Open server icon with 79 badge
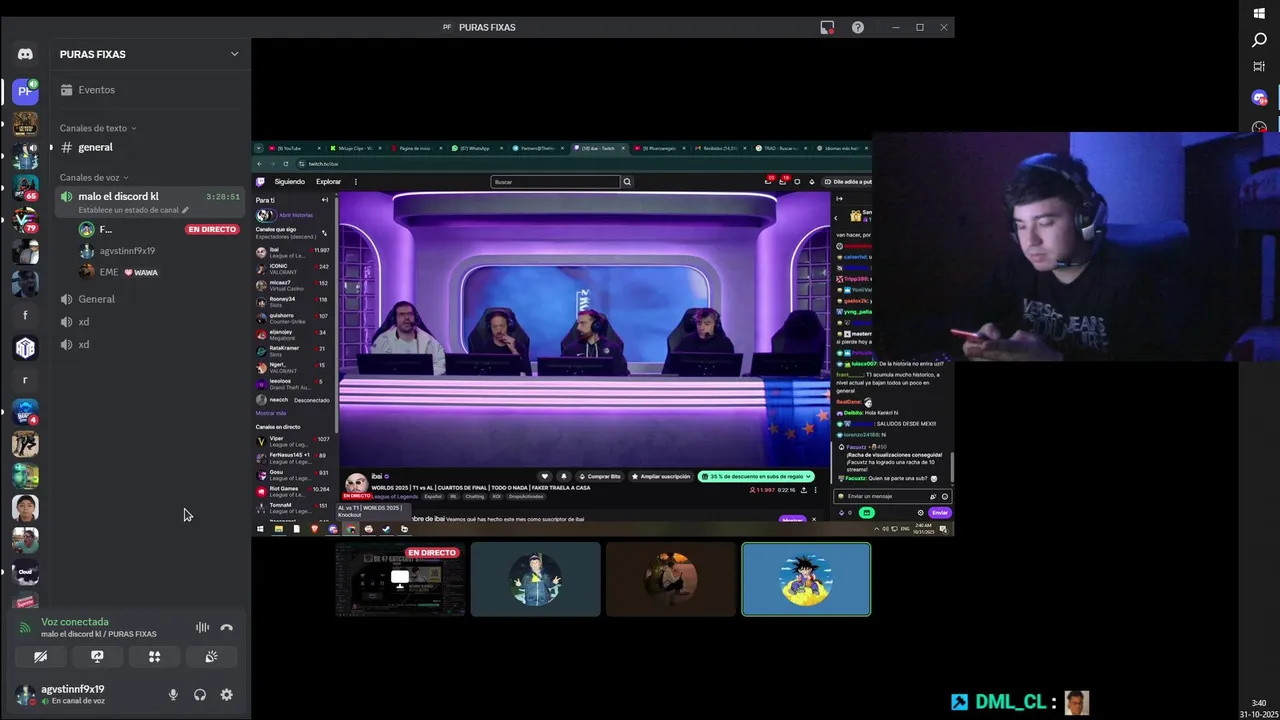The height and width of the screenshot is (720, 1280). click(25, 219)
